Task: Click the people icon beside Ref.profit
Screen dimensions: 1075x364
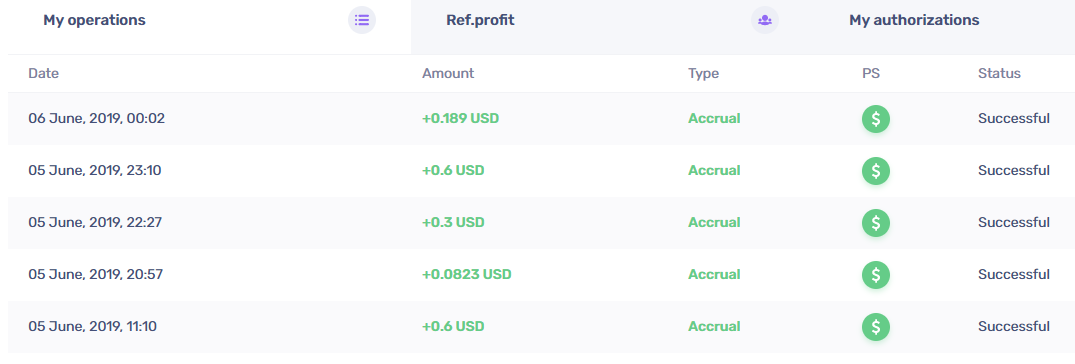Action: 765,20
